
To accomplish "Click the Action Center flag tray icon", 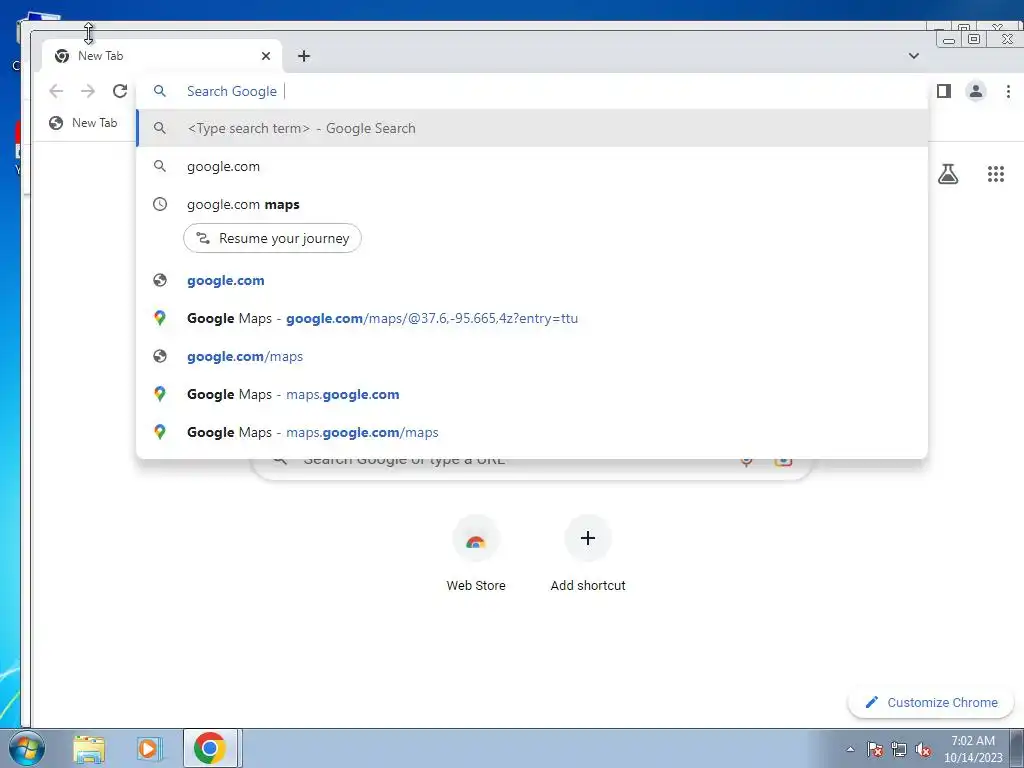I will pyautogui.click(x=875, y=749).
